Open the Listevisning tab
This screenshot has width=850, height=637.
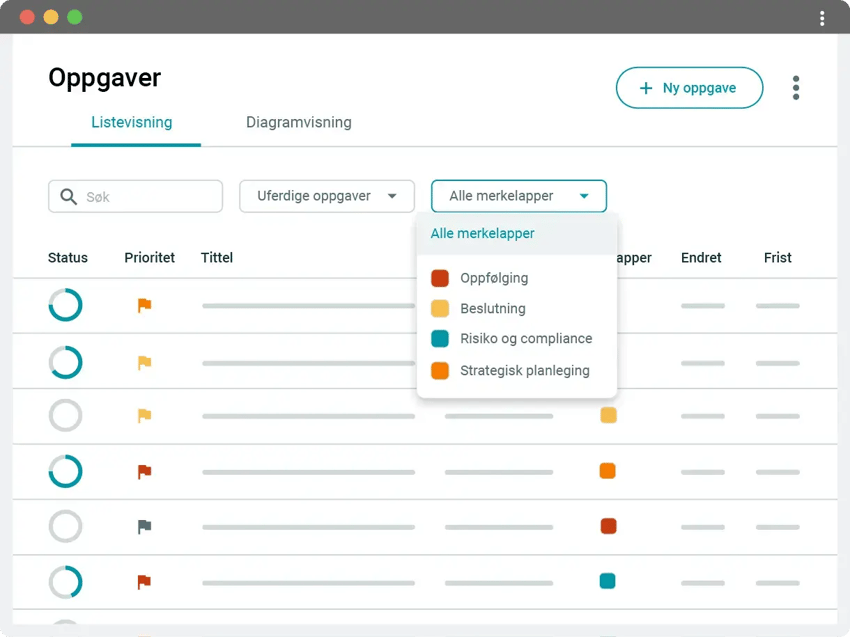click(132, 123)
